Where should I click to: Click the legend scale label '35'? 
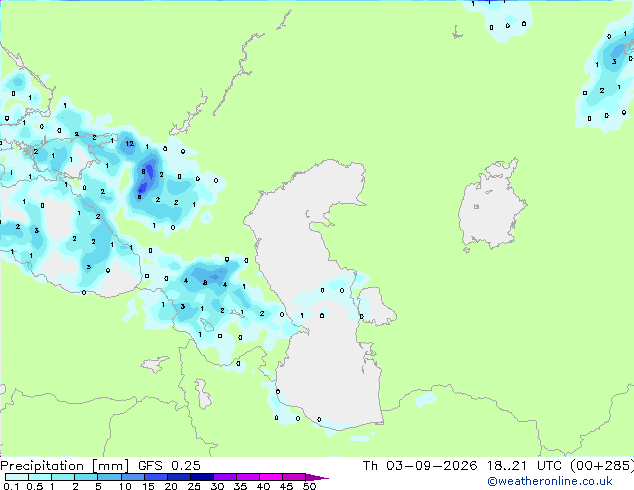(240, 486)
